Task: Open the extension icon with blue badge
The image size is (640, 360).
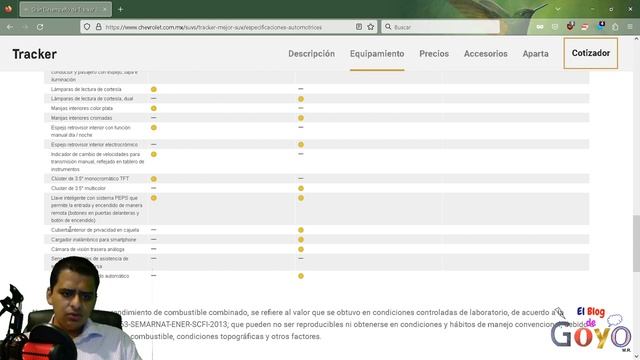Action: (x=600, y=26)
